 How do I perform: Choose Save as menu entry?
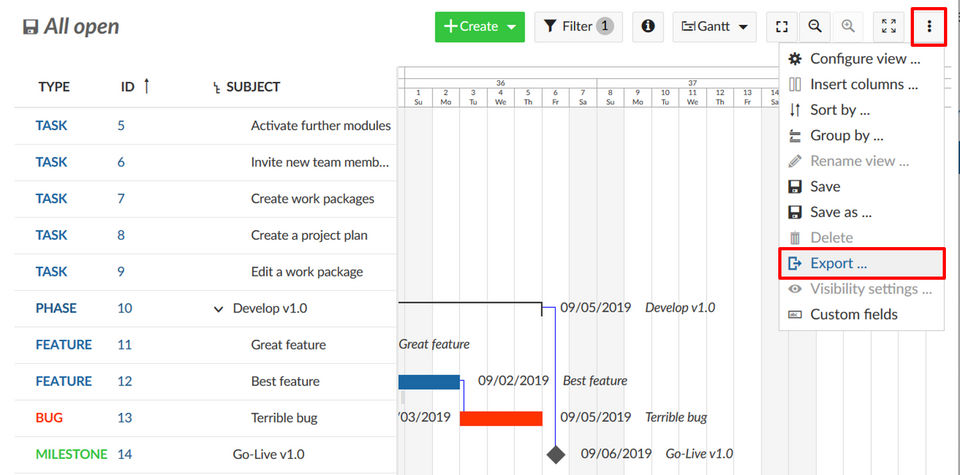coord(861,212)
